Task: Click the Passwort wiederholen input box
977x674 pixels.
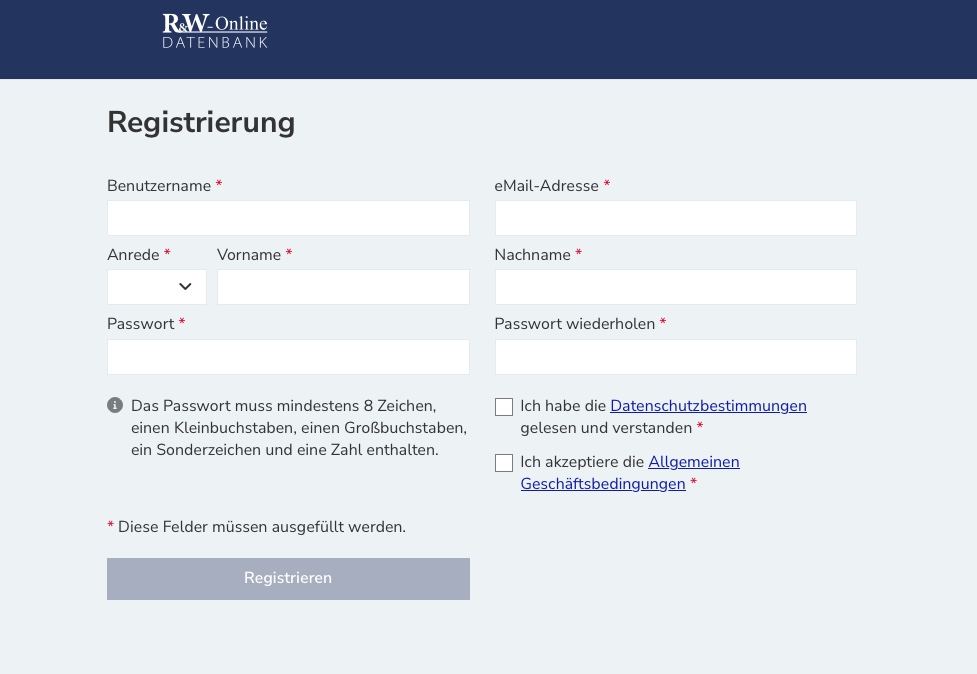Action: point(675,357)
